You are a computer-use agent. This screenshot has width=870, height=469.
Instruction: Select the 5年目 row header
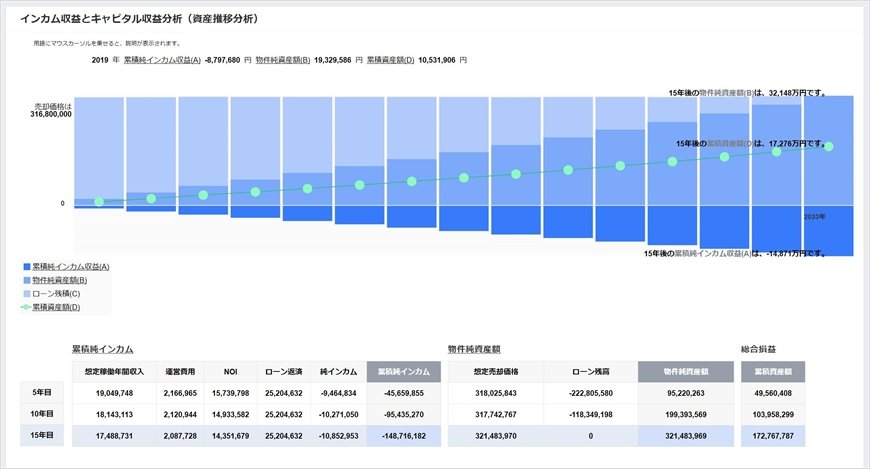tap(42, 393)
